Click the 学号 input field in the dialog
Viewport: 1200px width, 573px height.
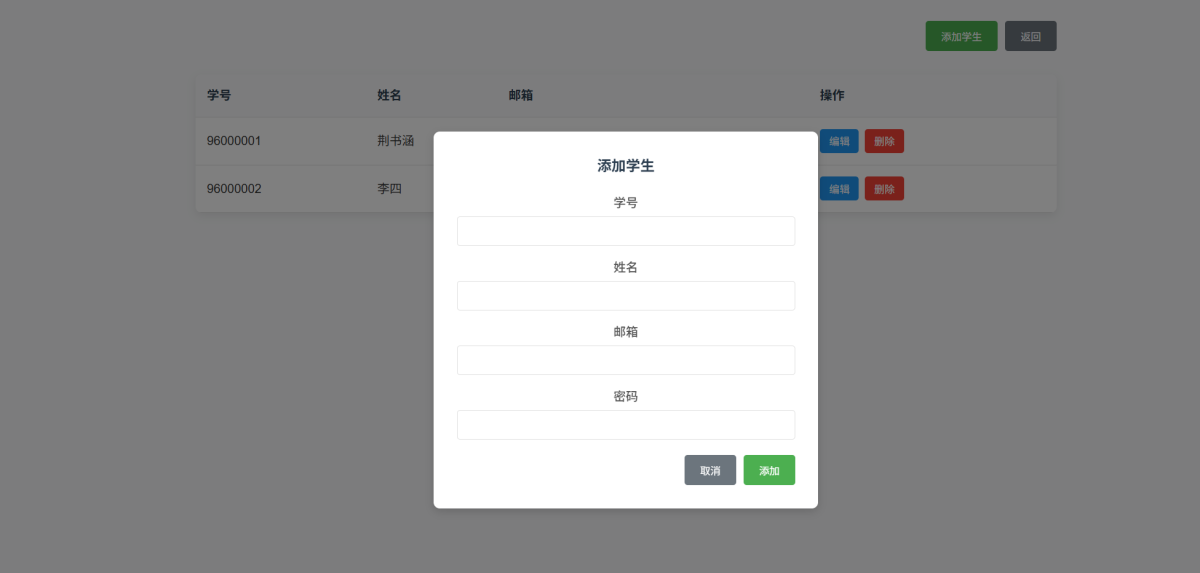[625, 231]
